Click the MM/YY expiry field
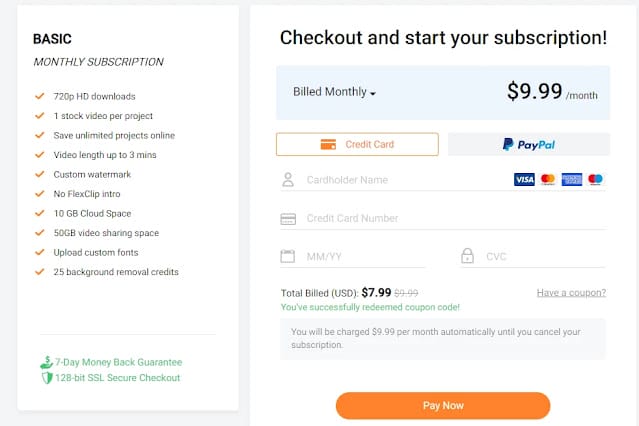Viewport: 639px width, 426px height. [360, 257]
